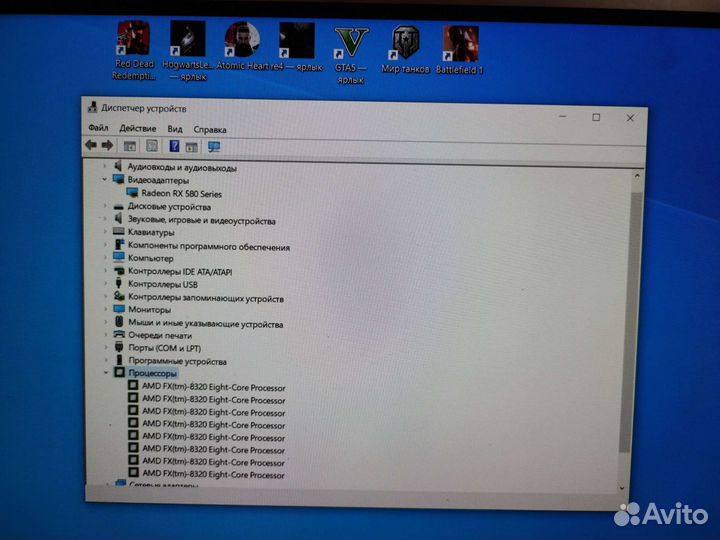Click the action pane toolbar icon next to Help
The image size is (720, 540).
tap(191, 147)
